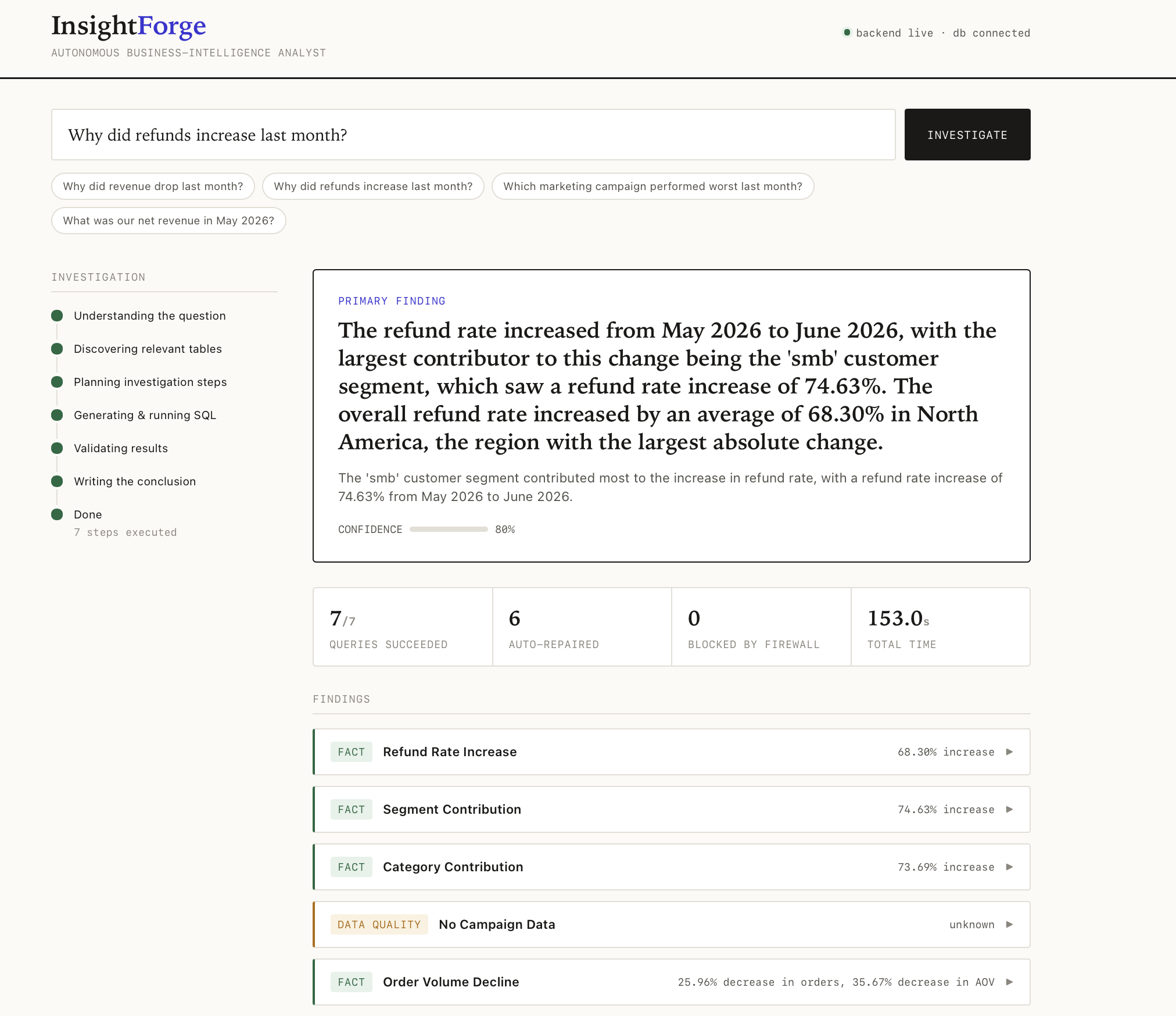Click '74.63% increase' value
The height and width of the screenshot is (1016, 1176).
[946, 809]
